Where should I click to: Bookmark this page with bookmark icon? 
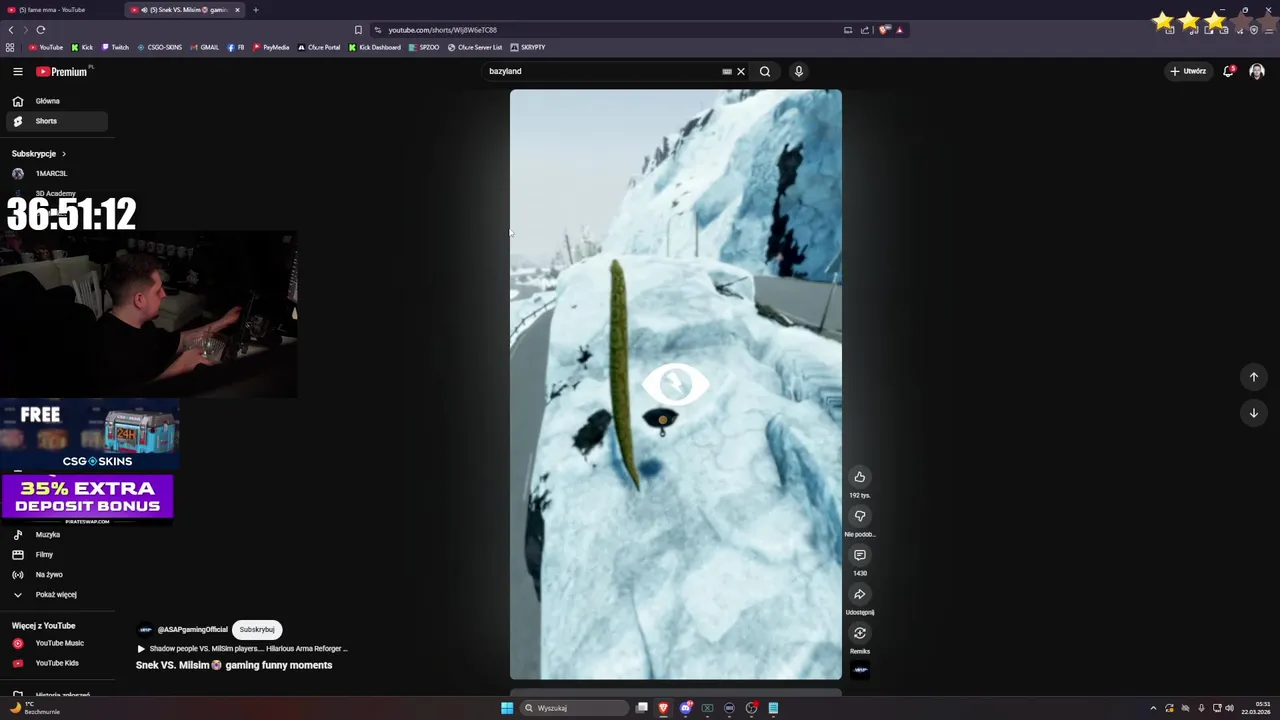click(358, 30)
